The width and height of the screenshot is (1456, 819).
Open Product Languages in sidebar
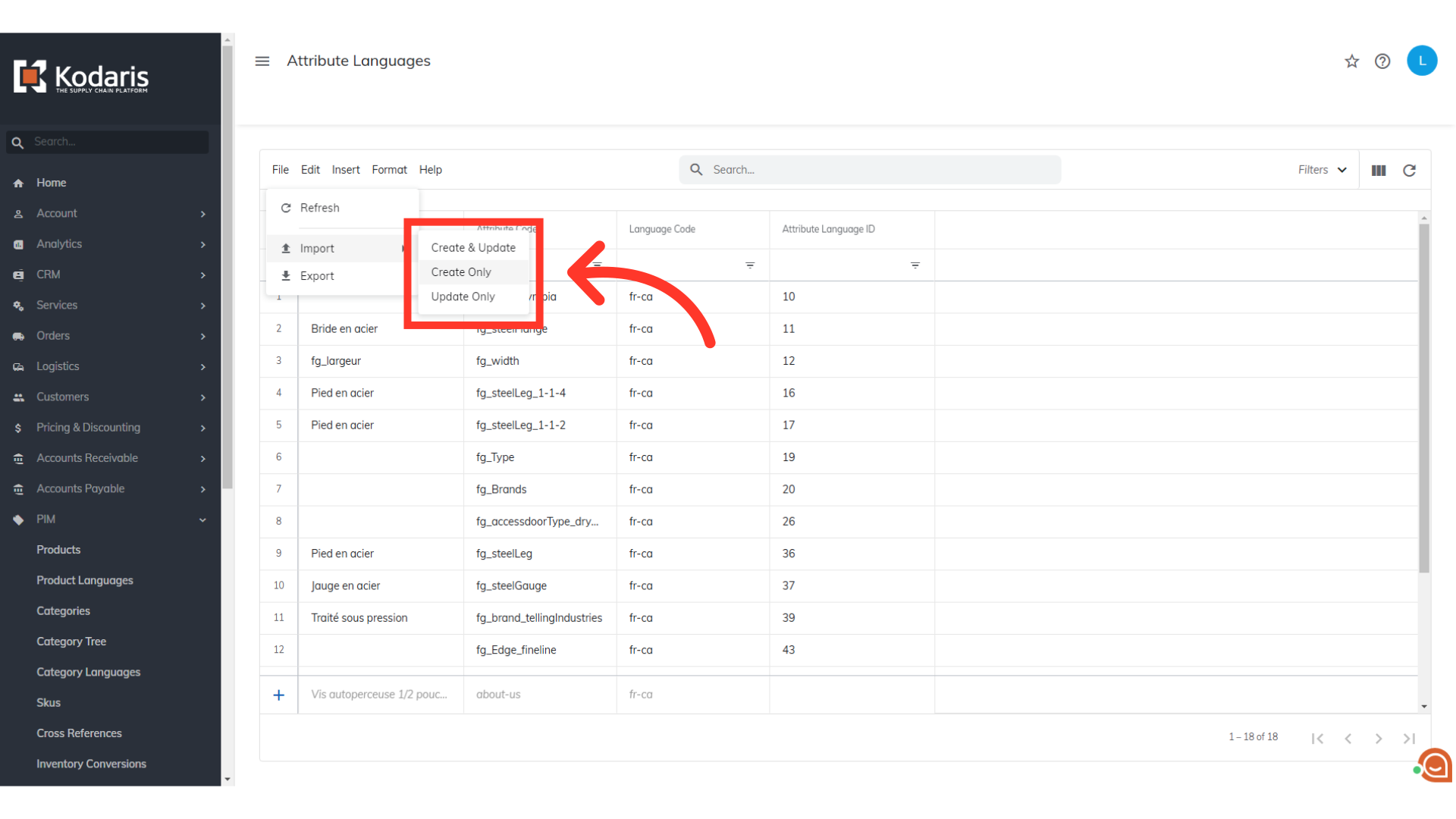click(85, 580)
